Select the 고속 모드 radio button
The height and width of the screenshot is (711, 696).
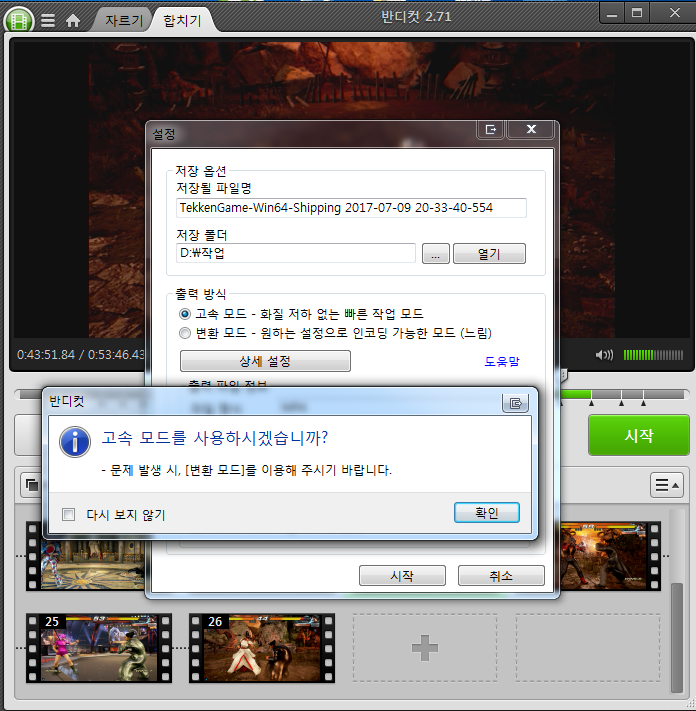185,314
